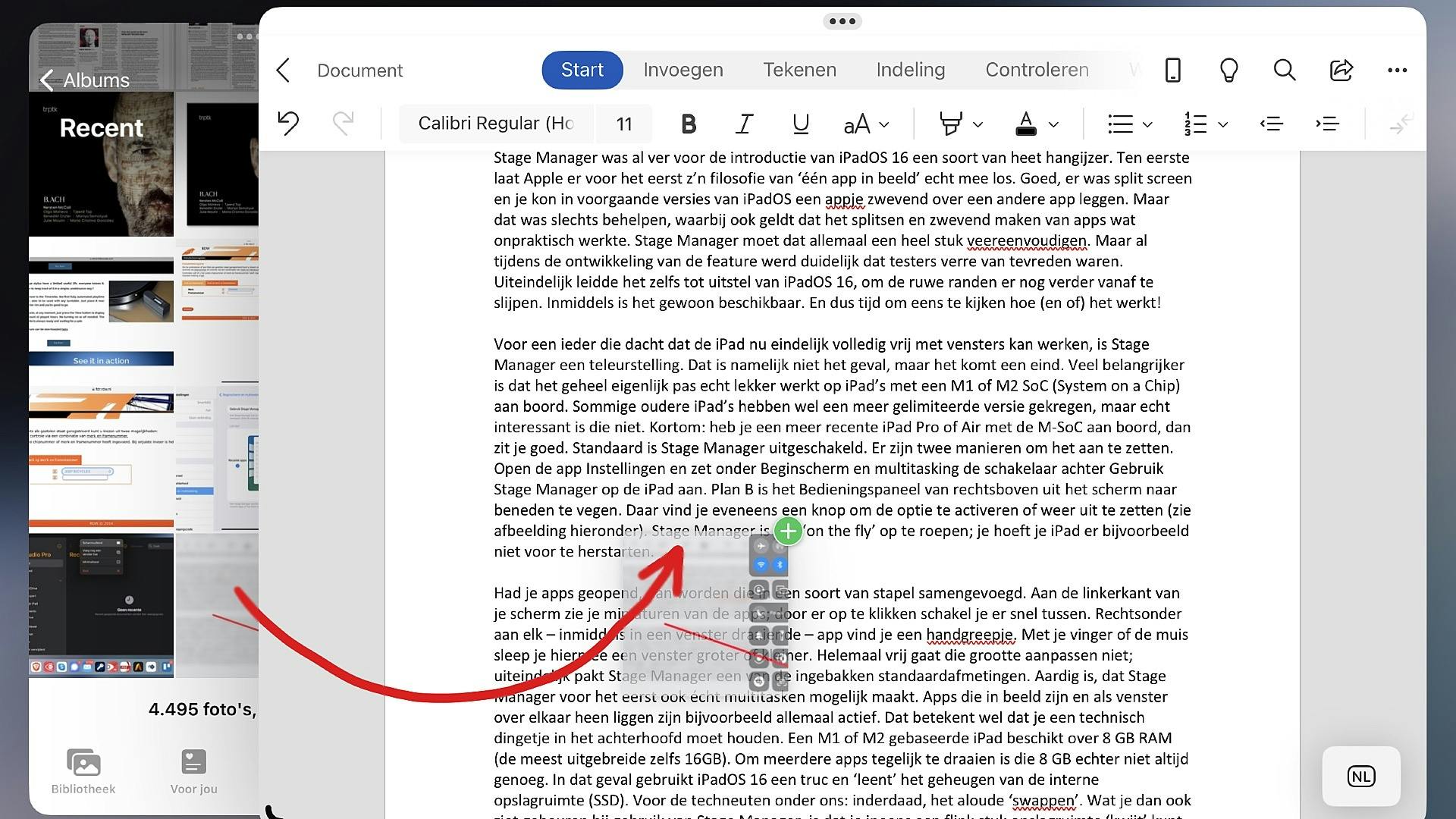Open the lightbulb help icon
The image size is (1456, 819).
pyautogui.click(x=1228, y=70)
